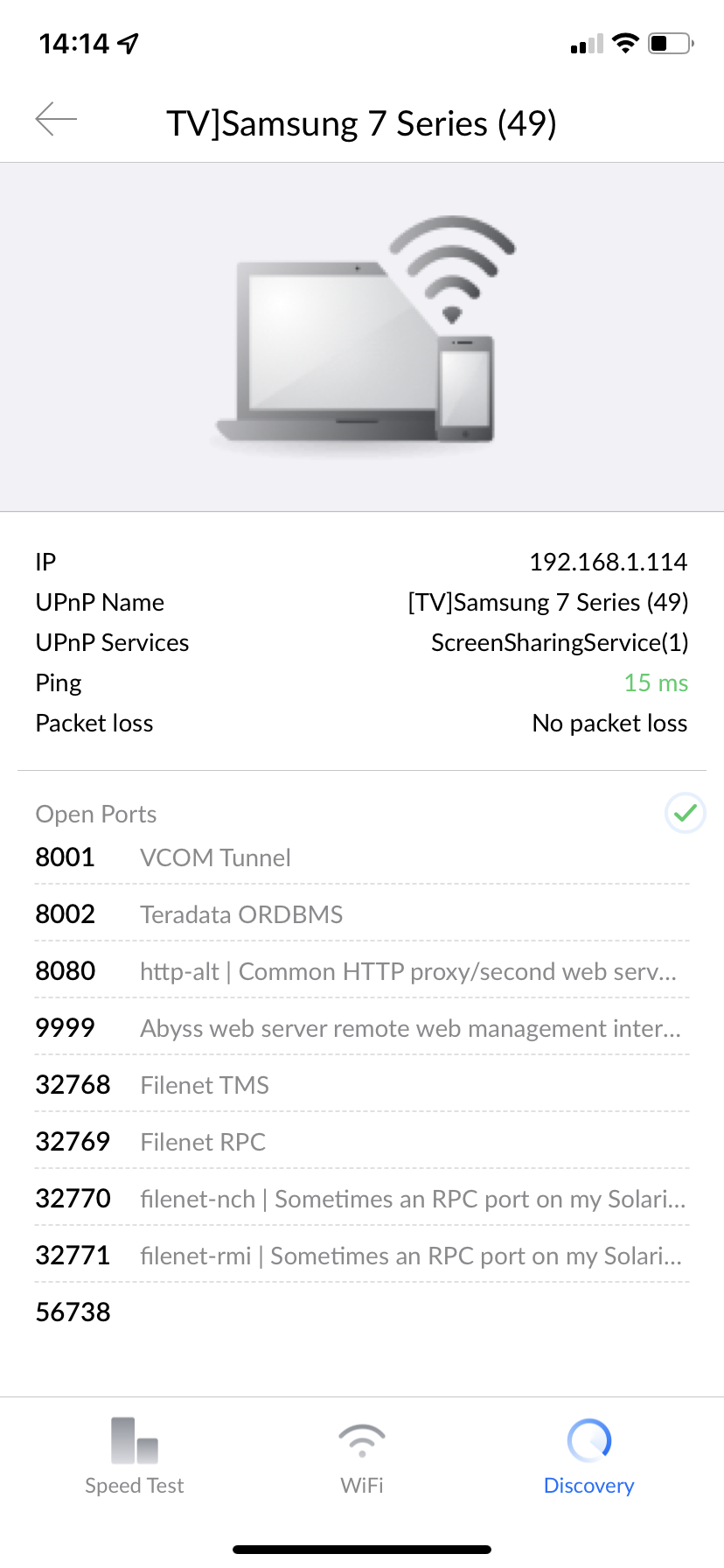Screen dimensions: 724x1568
Task: Select the WiFi tab icon
Action: (361, 1439)
